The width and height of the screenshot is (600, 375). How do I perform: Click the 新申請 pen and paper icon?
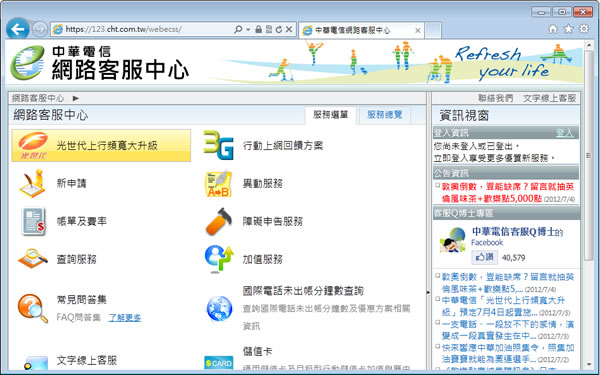click(33, 183)
